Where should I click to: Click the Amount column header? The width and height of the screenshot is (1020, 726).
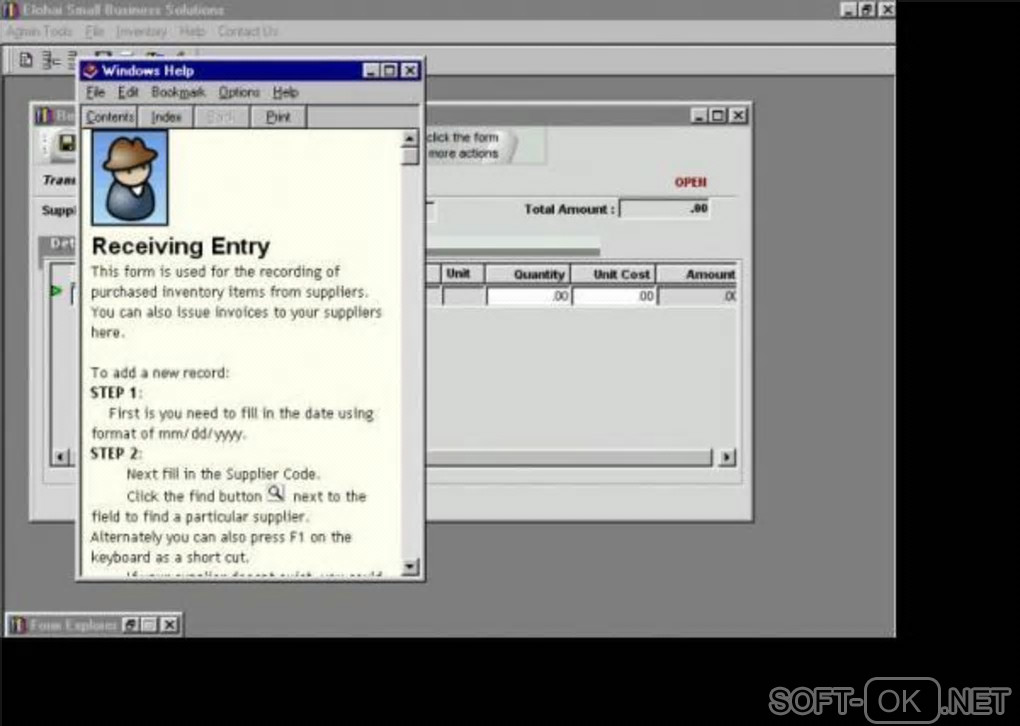coord(697,274)
